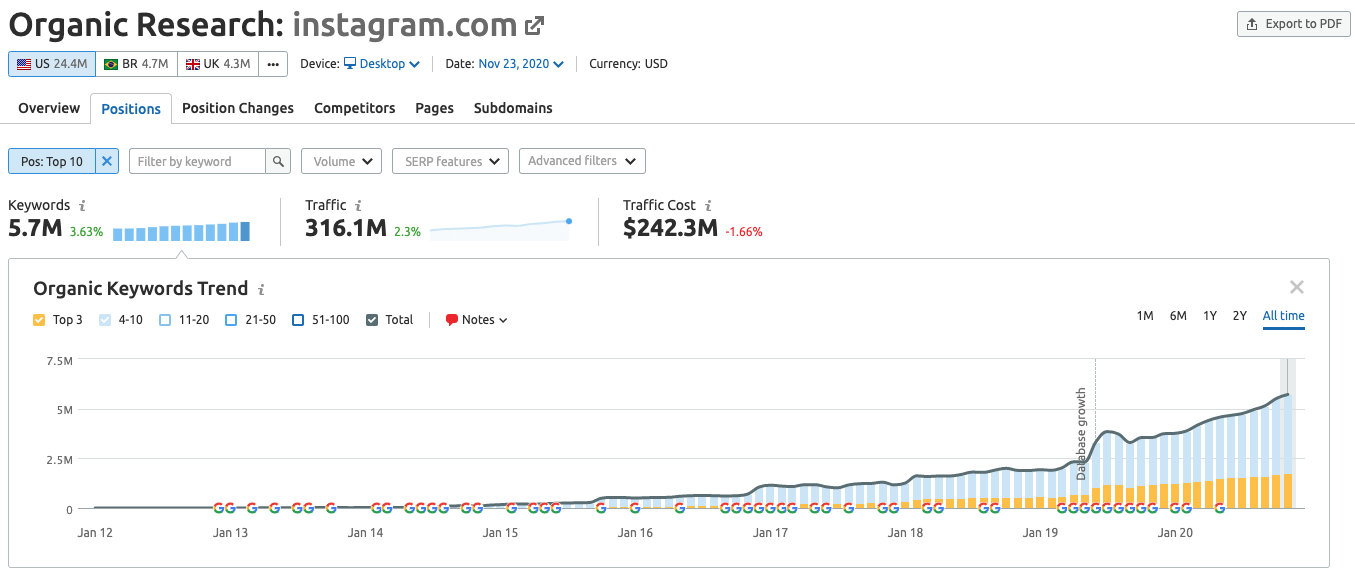Toggle the Top 3 checkbox in legend
The height and width of the screenshot is (575, 1355).
tap(40, 320)
